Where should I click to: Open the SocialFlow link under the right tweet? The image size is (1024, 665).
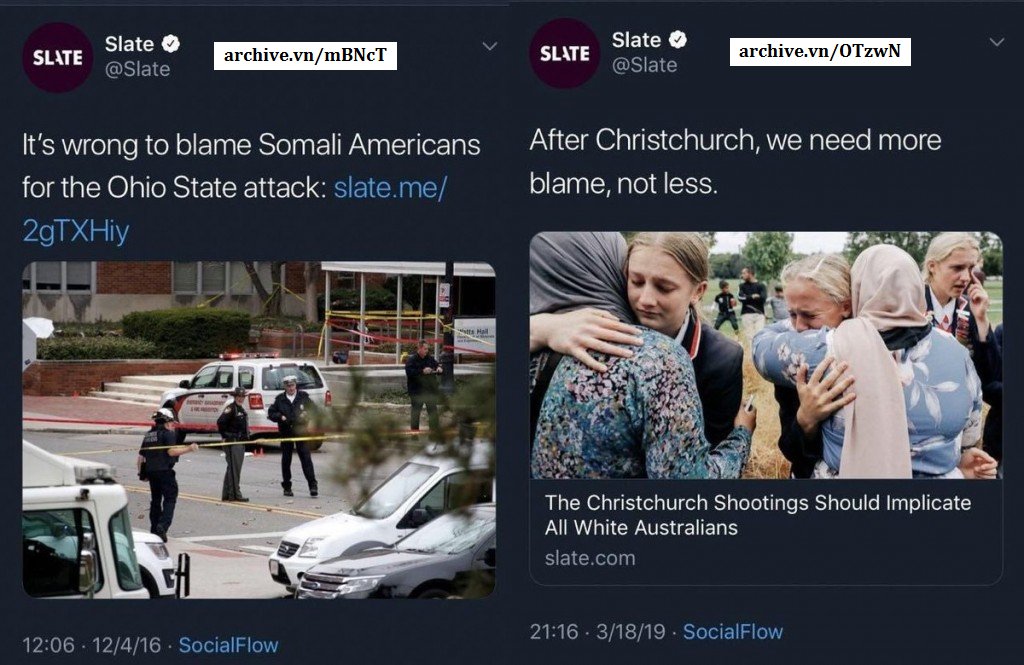(733, 632)
